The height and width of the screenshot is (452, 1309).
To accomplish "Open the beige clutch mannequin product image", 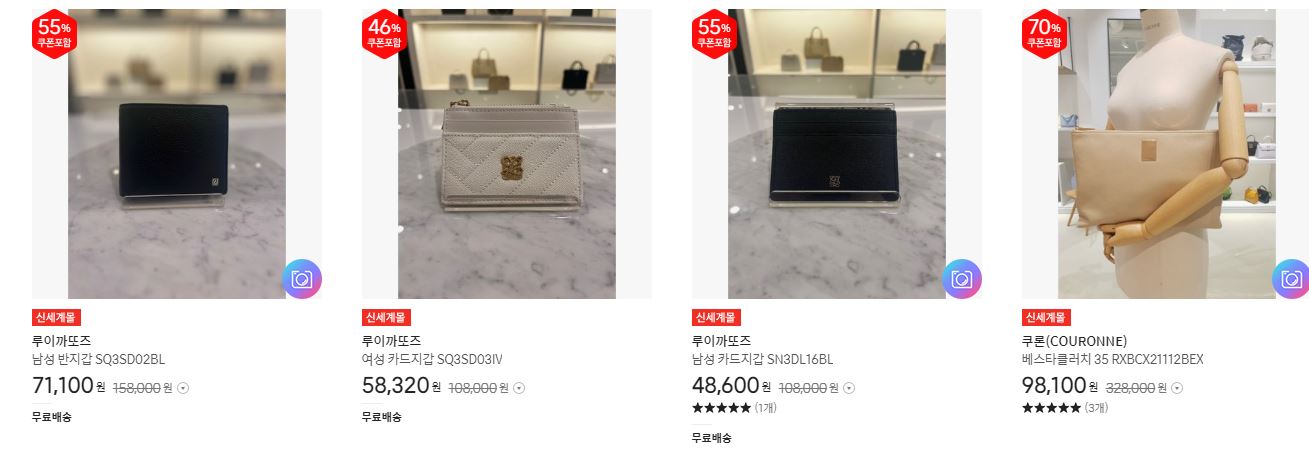I will (x=1166, y=154).
